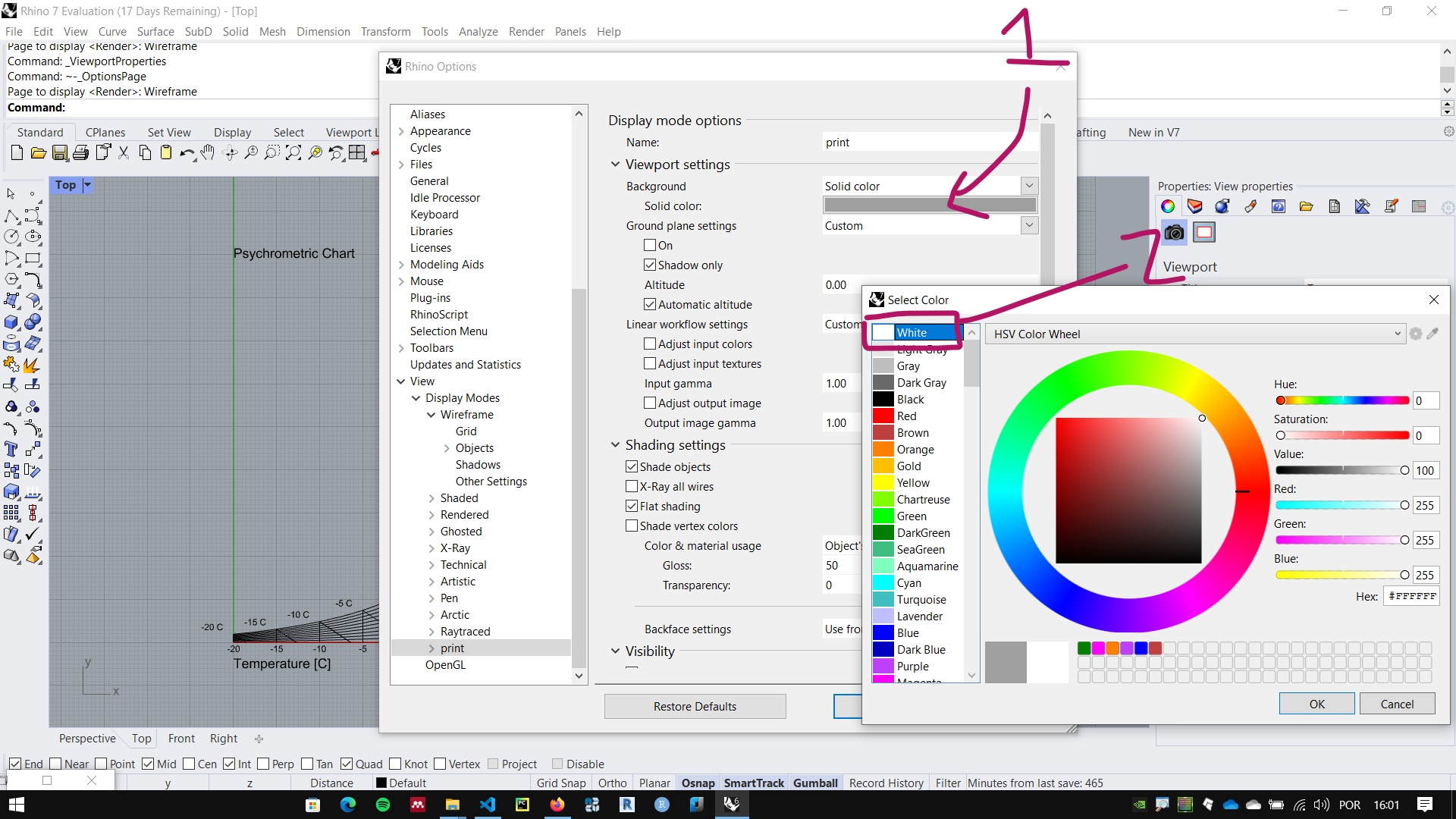Screen dimensions: 1456x819
Task: Click the Restore Defaults button
Action: (x=695, y=706)
